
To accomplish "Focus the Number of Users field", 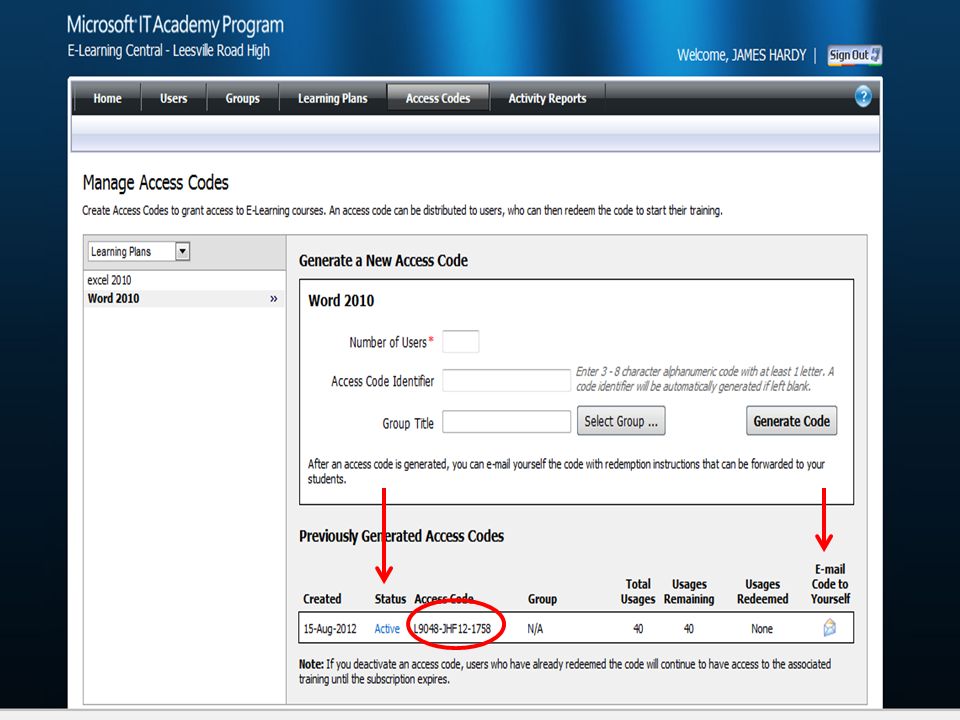I will point(460,342).
